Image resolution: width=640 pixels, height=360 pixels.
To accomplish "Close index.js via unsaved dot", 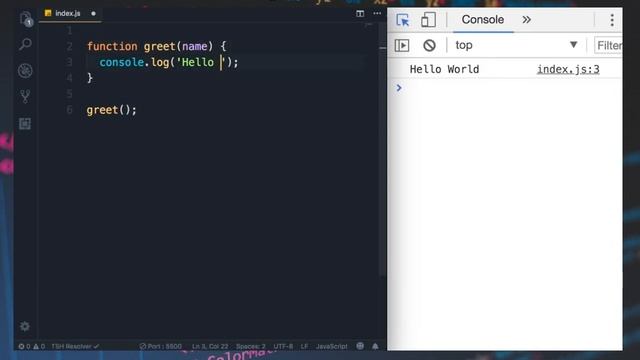I will click(93, 13).
